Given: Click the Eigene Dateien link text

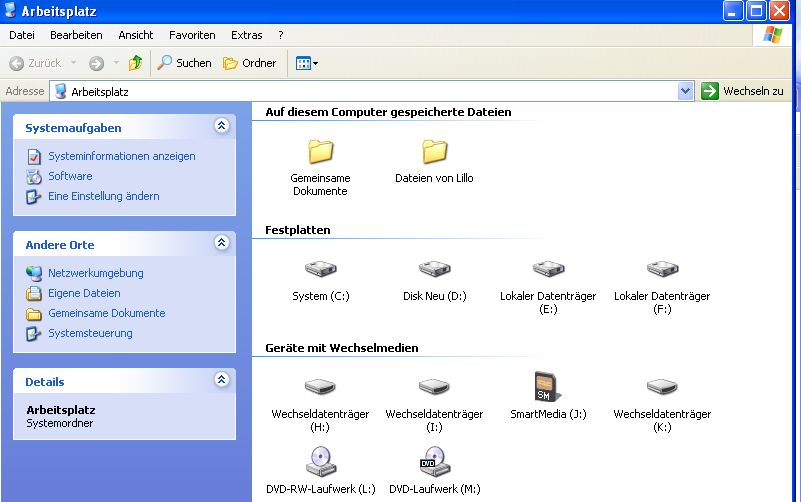Looking at the screenshot, I should [84, 293].
